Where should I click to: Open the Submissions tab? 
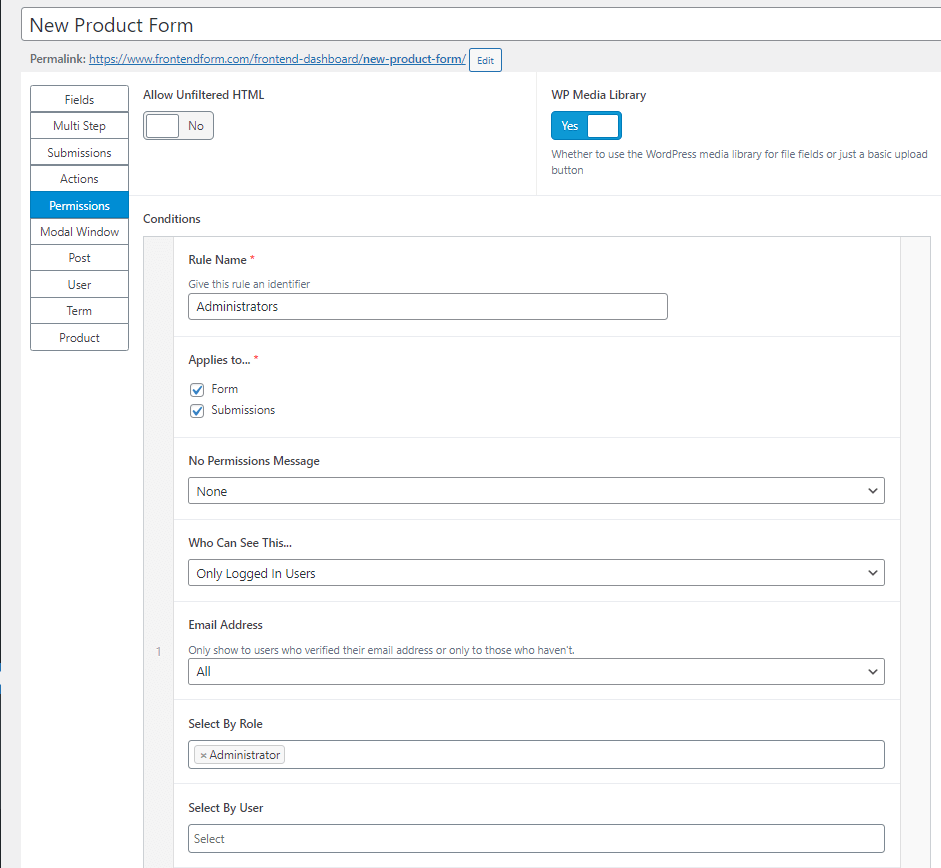pyautogui.click(x=79, y=152)
